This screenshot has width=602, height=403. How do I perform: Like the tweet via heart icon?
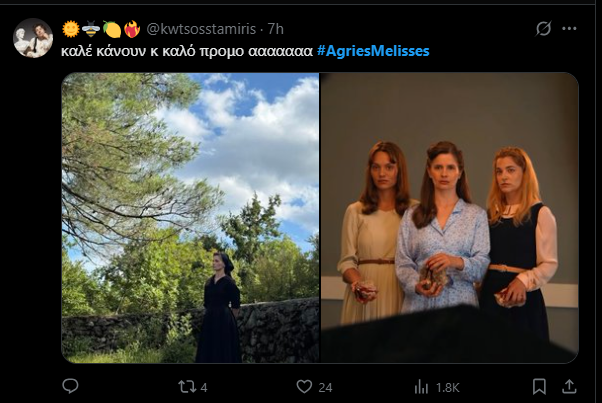305,386
